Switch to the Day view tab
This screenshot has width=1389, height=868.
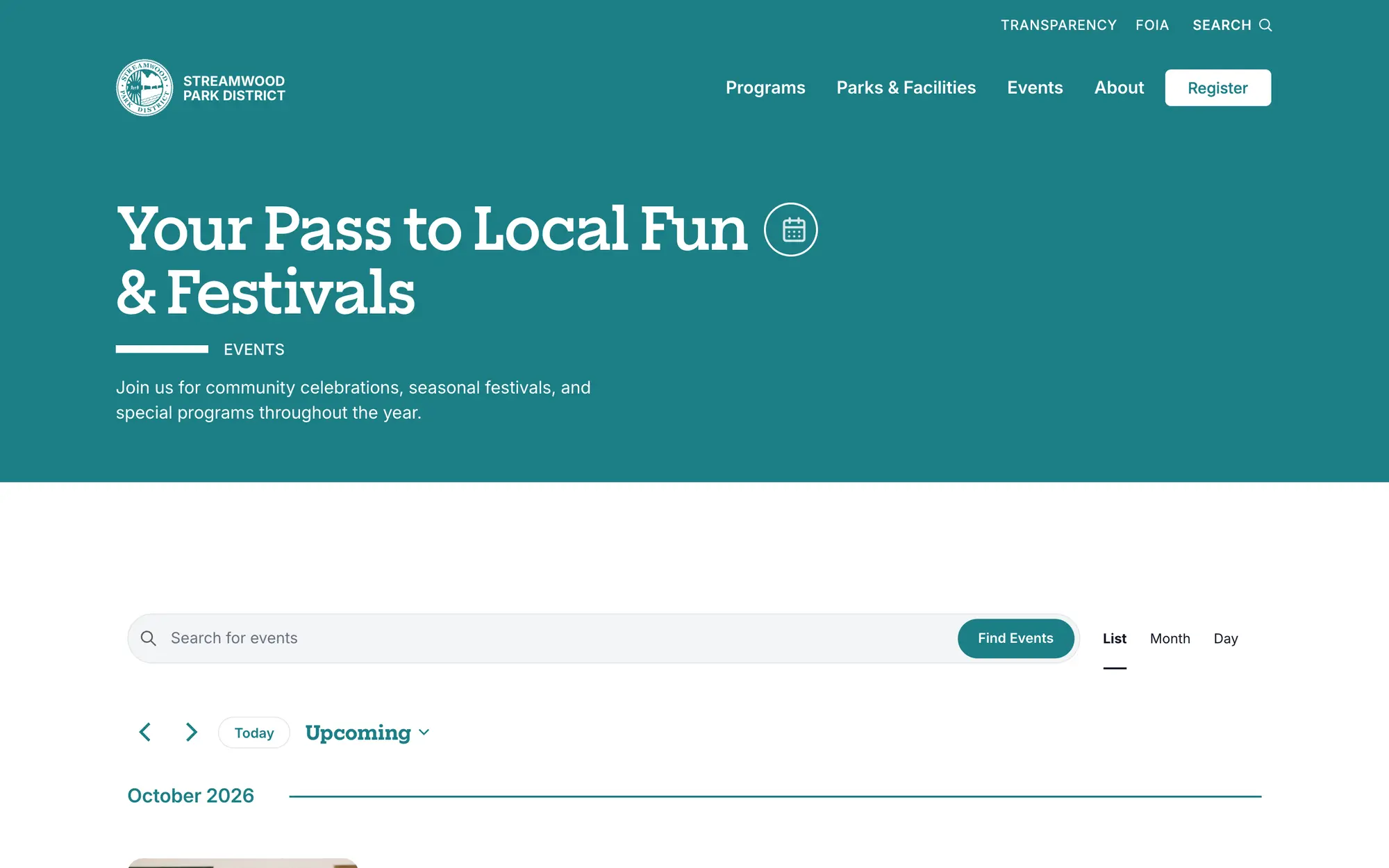1225,639
